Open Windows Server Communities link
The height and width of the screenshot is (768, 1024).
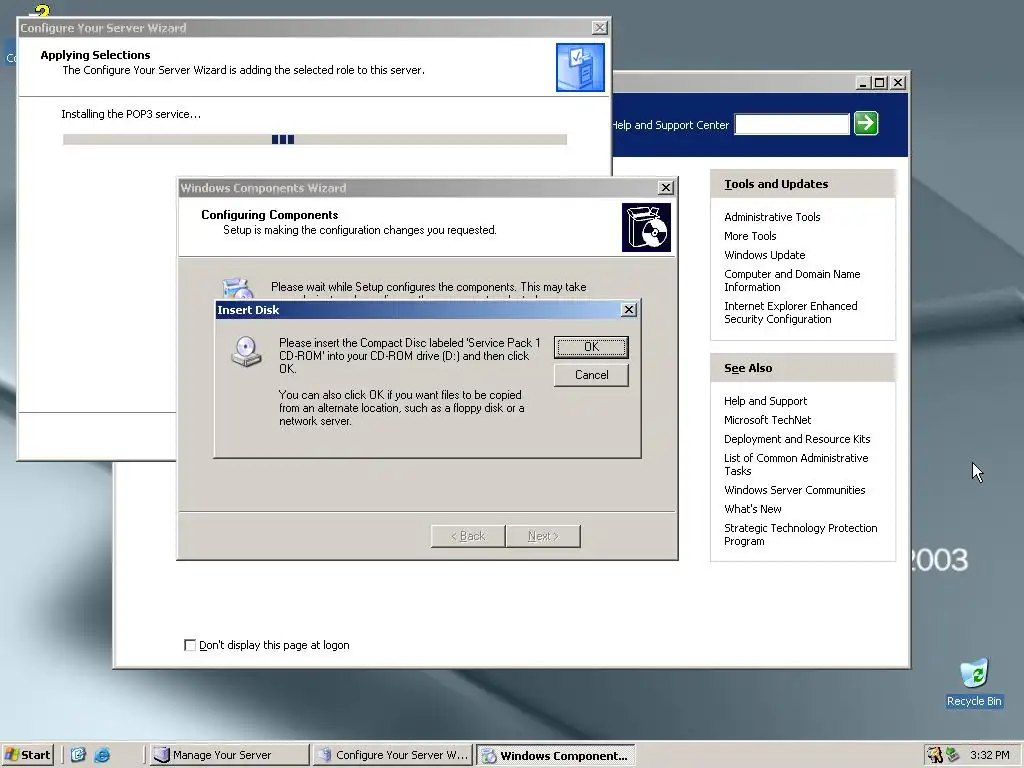pos(794,490)
